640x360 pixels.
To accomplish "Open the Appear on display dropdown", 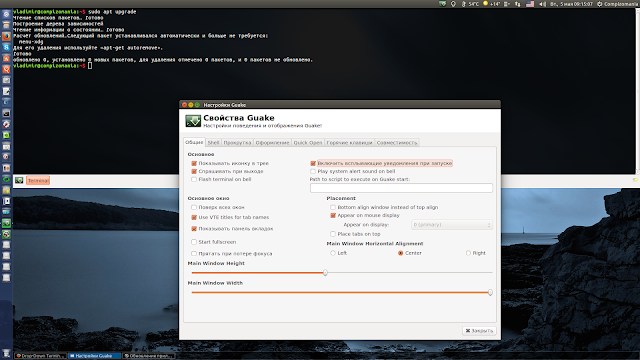I will [452, 225].
